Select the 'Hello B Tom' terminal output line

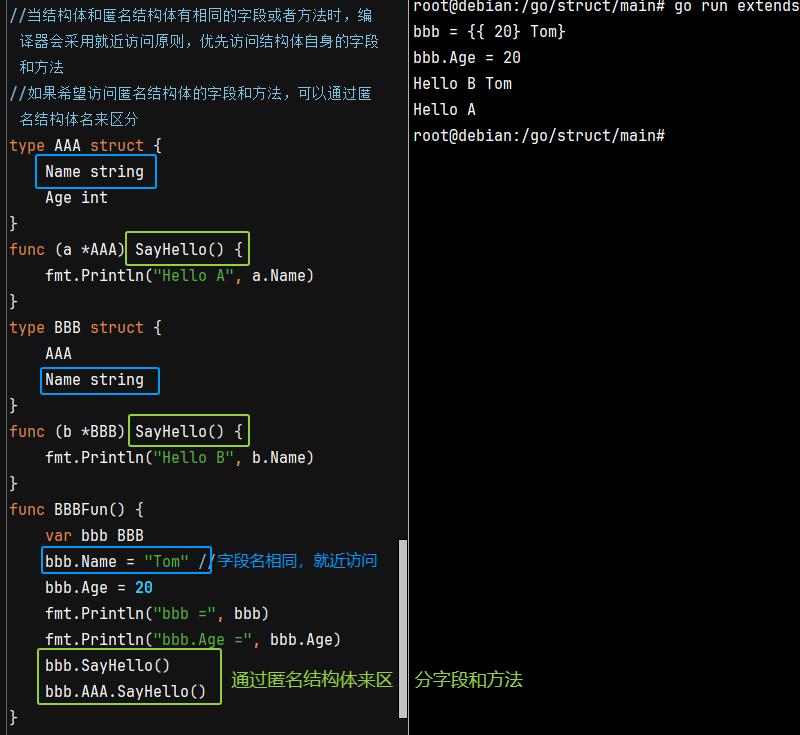pyautogui.click(x=462, y=84)
